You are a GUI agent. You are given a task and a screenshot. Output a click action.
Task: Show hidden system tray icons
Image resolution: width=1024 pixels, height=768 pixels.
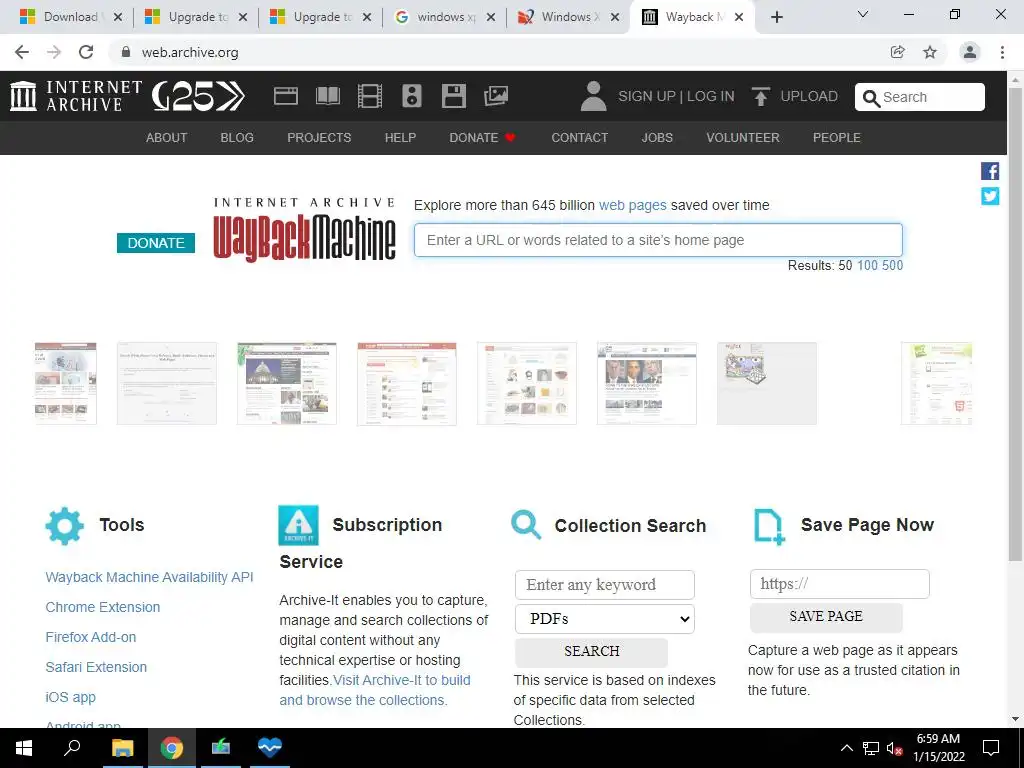(x=846, y=748)
